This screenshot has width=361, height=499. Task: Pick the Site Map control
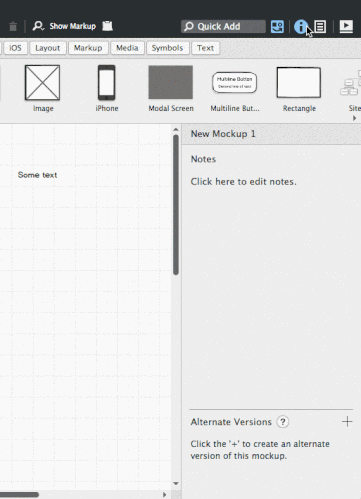click(351, 83)
